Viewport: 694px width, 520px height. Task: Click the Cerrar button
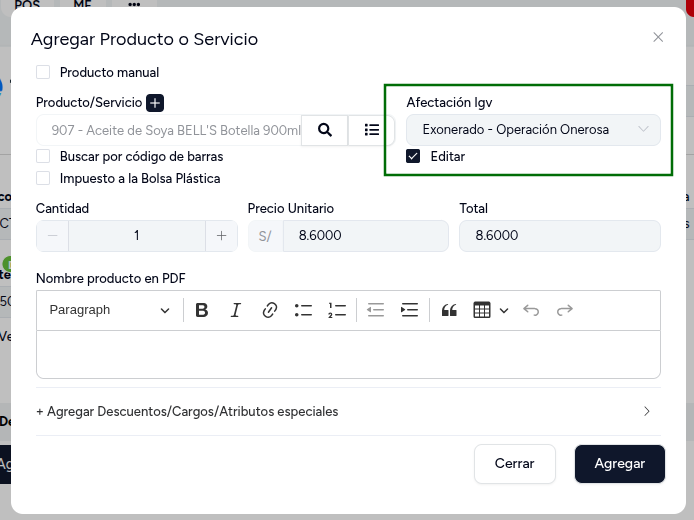pos(514,464)
